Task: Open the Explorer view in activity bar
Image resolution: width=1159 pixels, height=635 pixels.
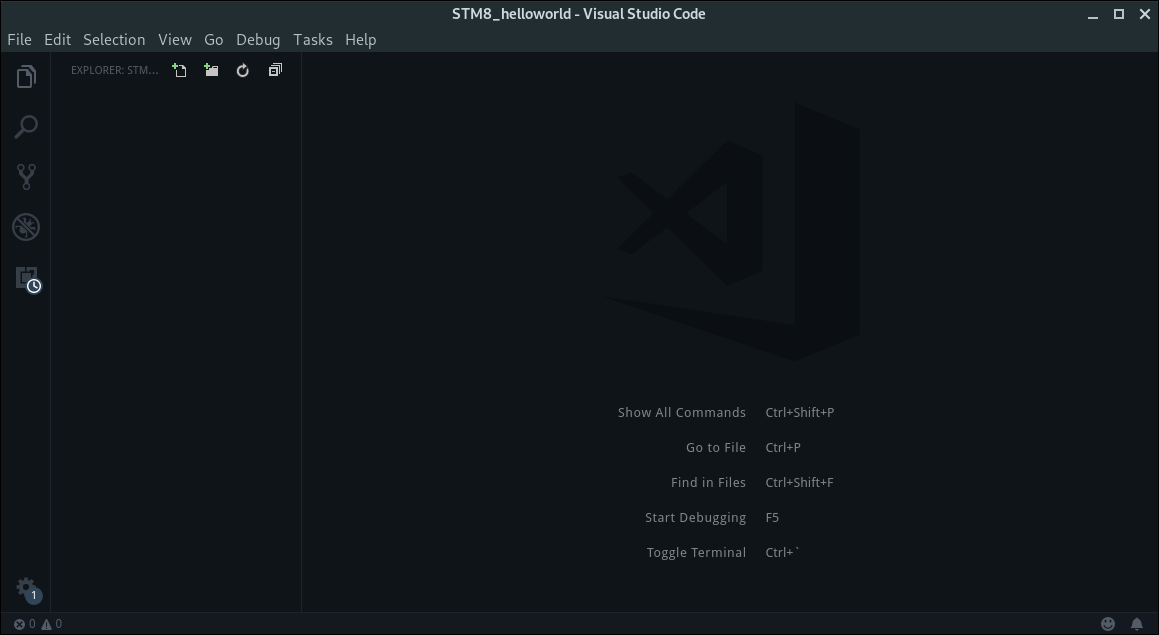Action: (26, 77)
